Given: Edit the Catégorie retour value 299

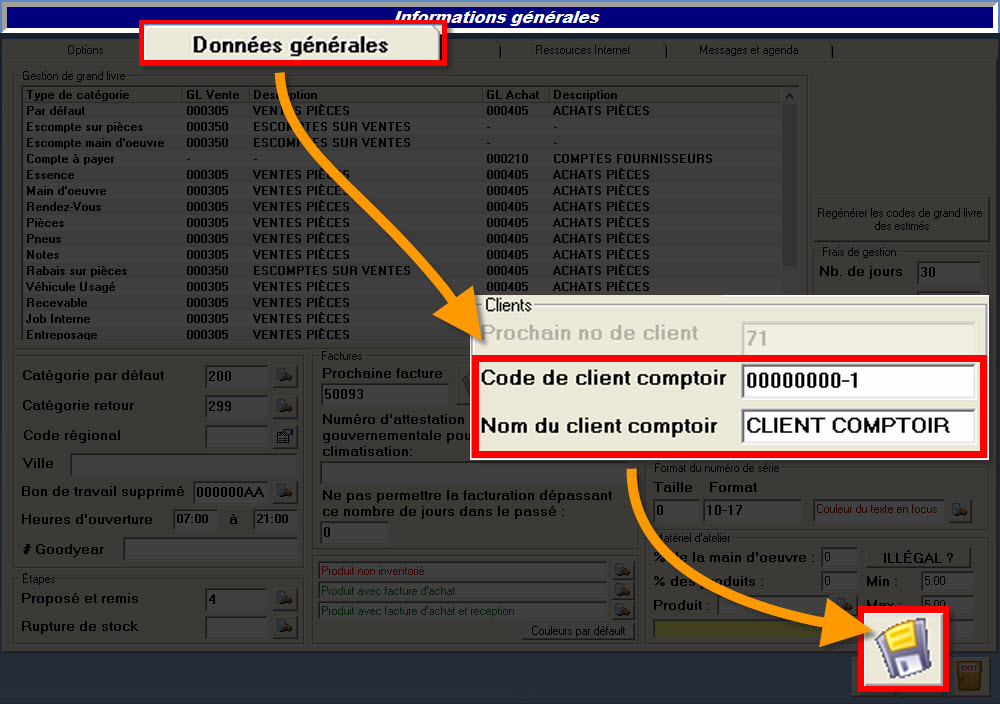Looking at the screenshot, I should pyautogui.click(x=236, y=406).
